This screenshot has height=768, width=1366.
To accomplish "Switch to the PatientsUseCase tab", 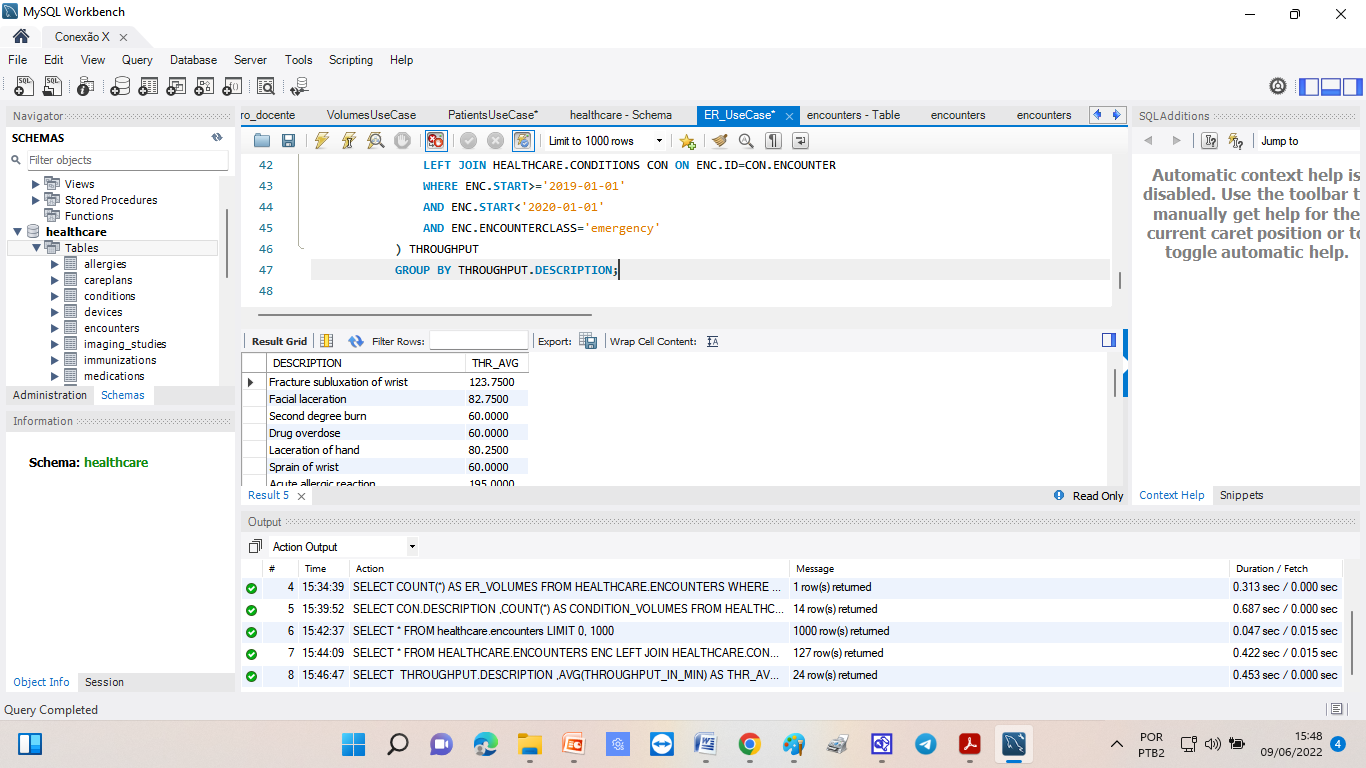I will click(493, 115).
